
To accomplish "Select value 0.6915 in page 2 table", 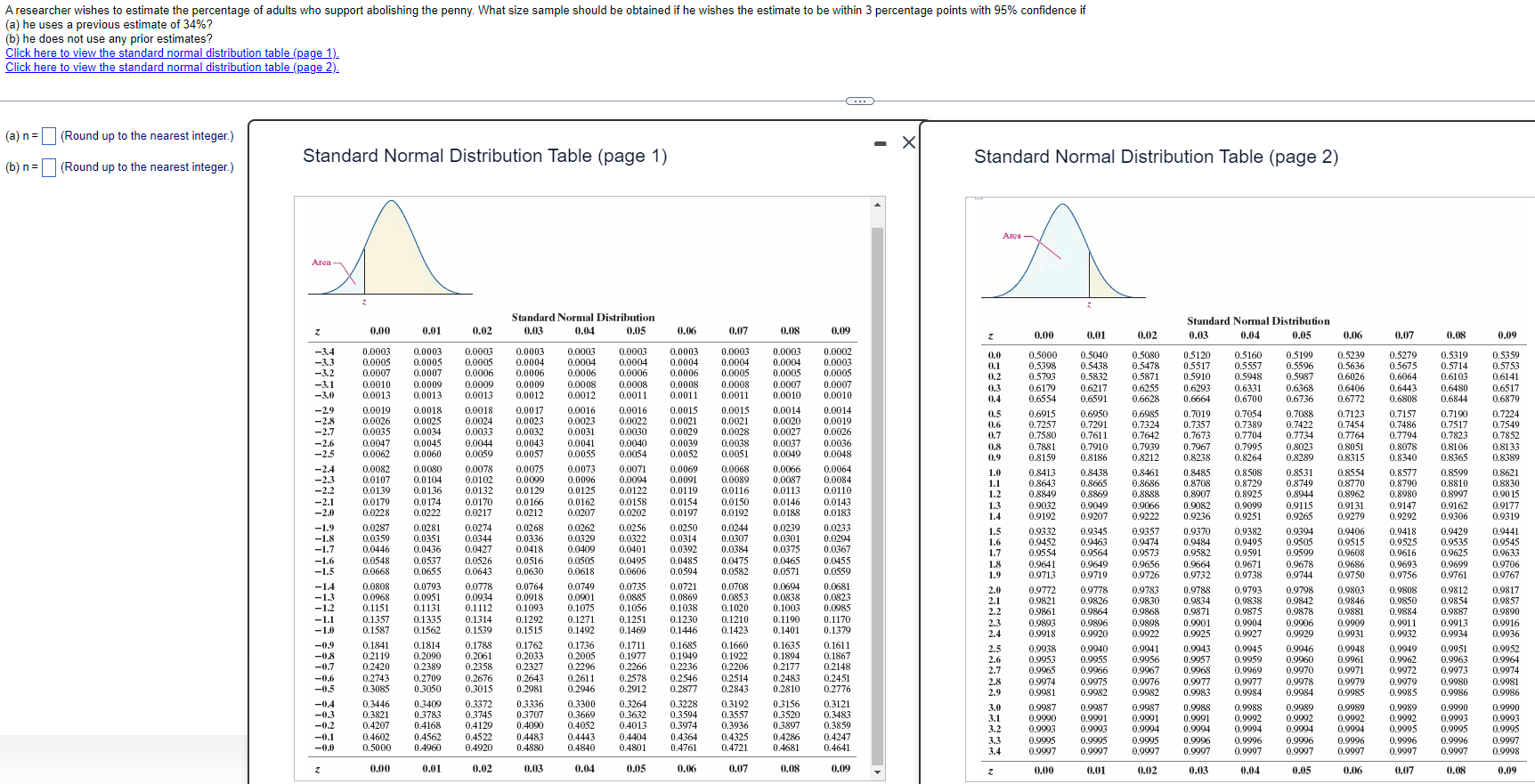I will (1043, 414).
